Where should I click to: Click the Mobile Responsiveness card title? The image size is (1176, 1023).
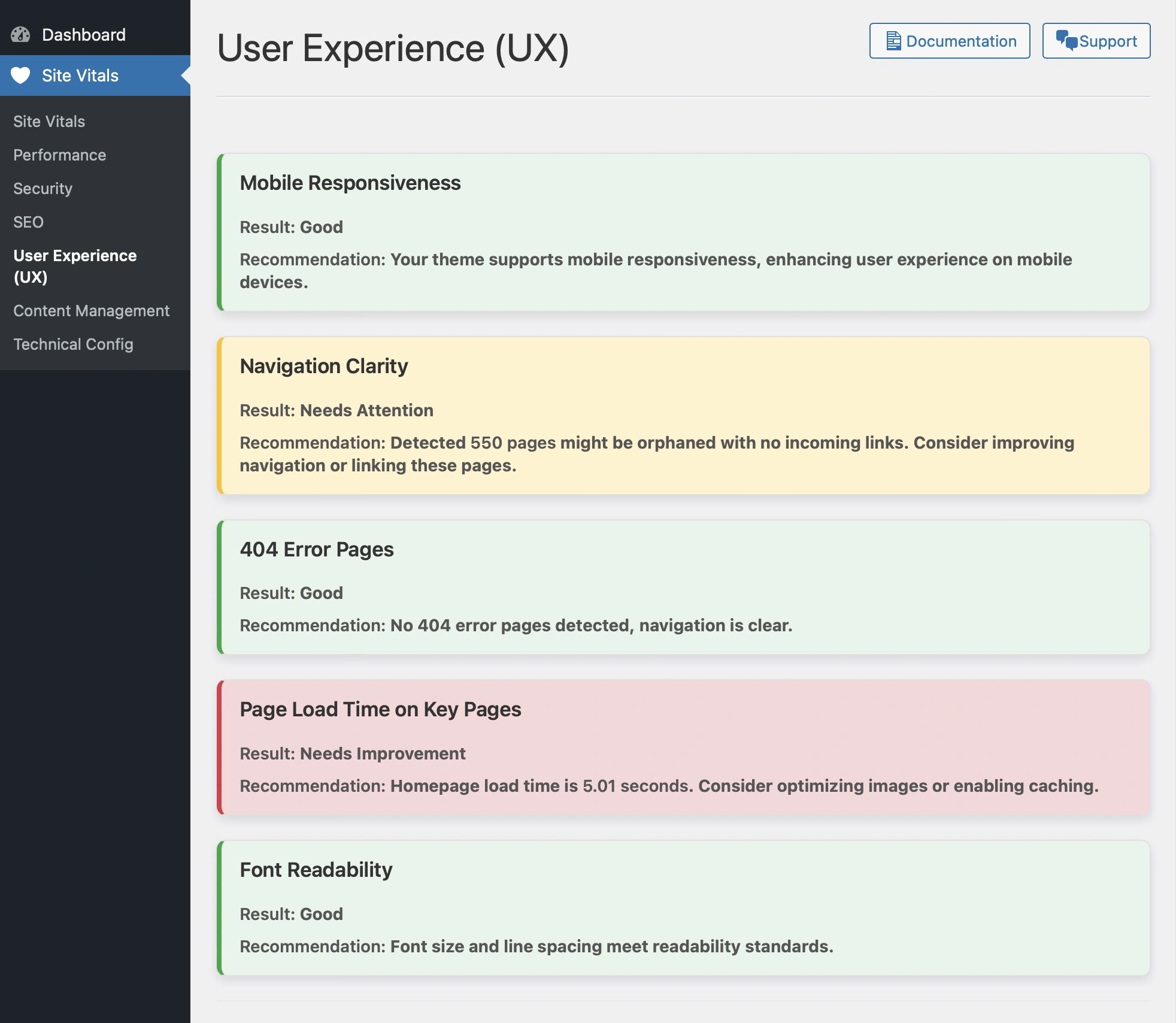350,183
